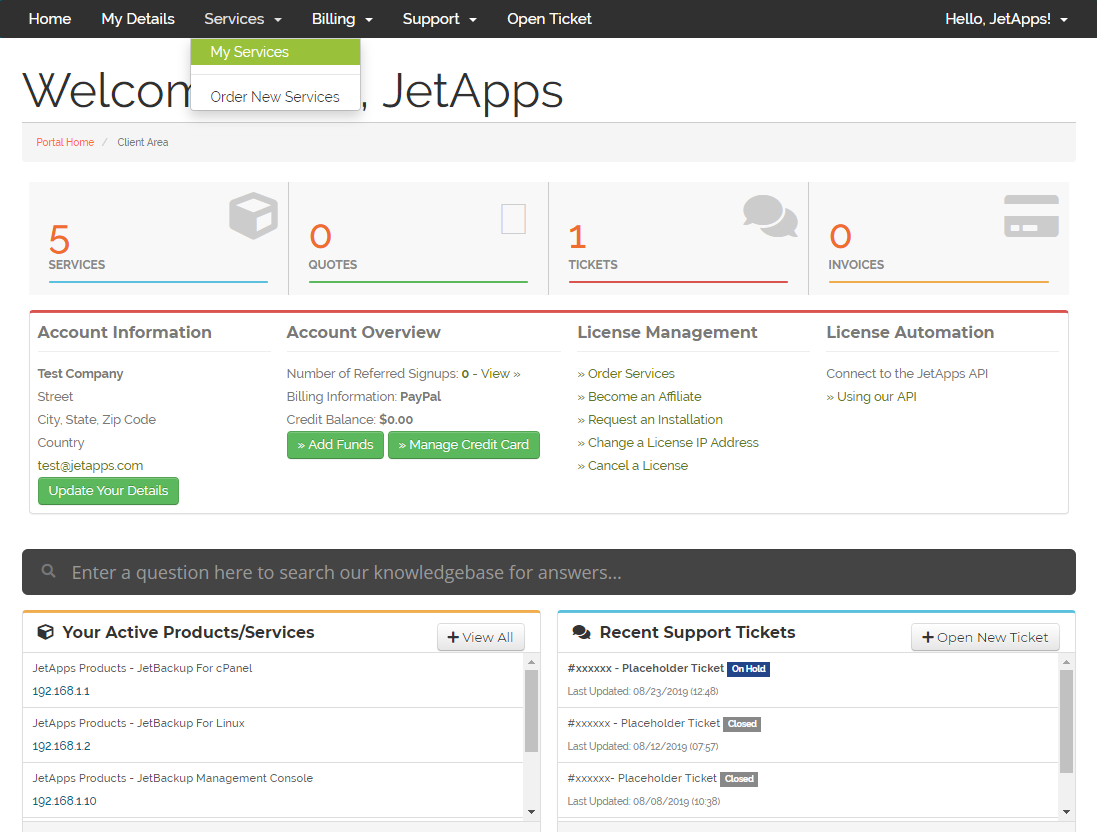
Task: Open the 0 Invoices stat tile
Action: pyautogui.click(x=938, y=238)
